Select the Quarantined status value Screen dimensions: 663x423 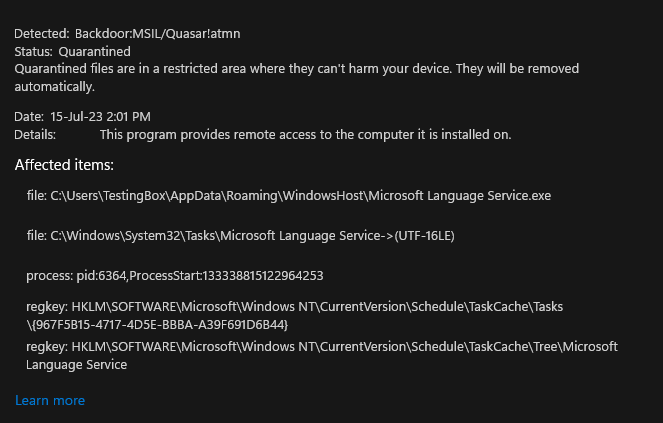(94, 51)
